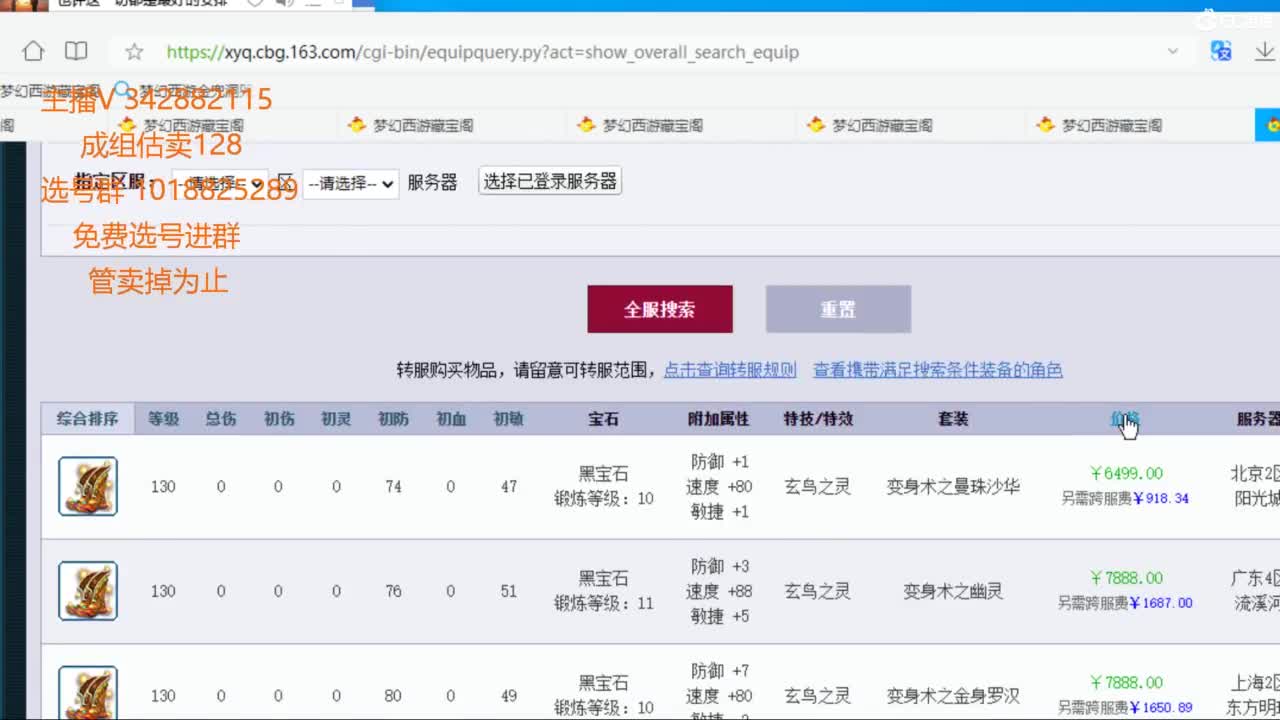Open equipment thumbnail in 变身术之幽灵 row

point(88,591)
